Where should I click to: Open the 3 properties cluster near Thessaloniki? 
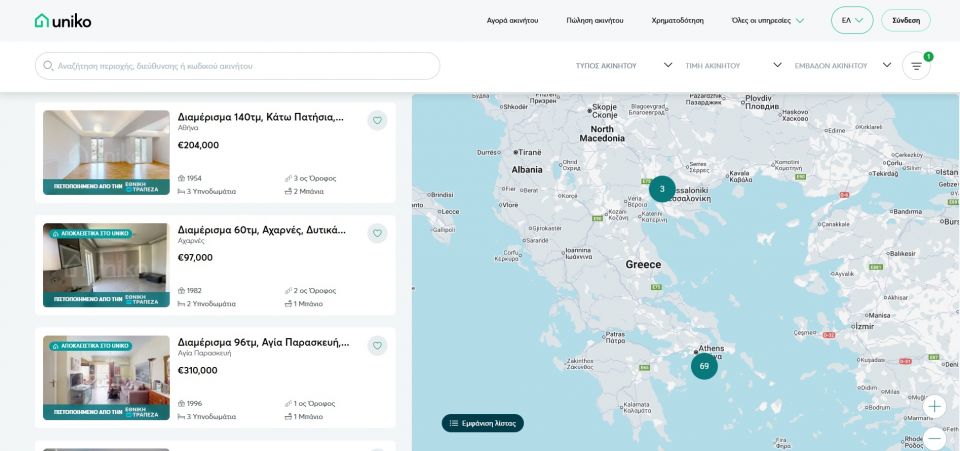pos(662,189)
